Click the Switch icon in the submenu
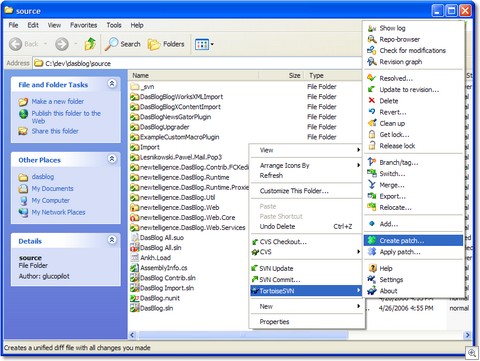This screenshot has width=480, height=361. 372,174
